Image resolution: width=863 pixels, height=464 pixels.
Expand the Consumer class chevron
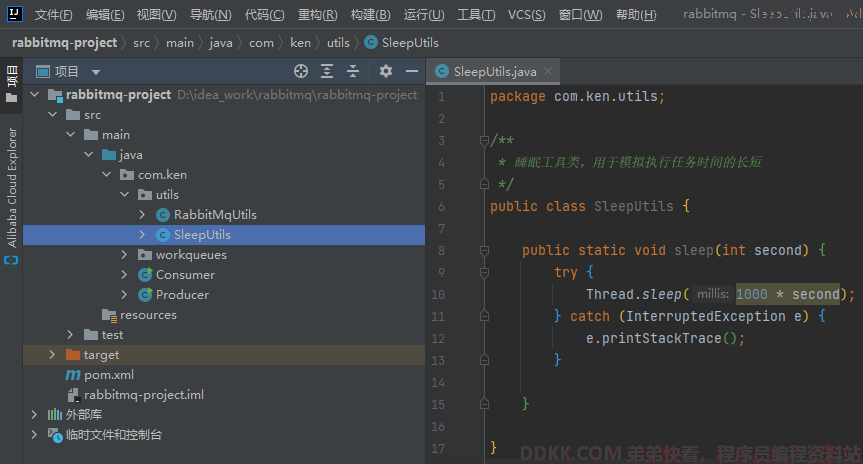125,275
